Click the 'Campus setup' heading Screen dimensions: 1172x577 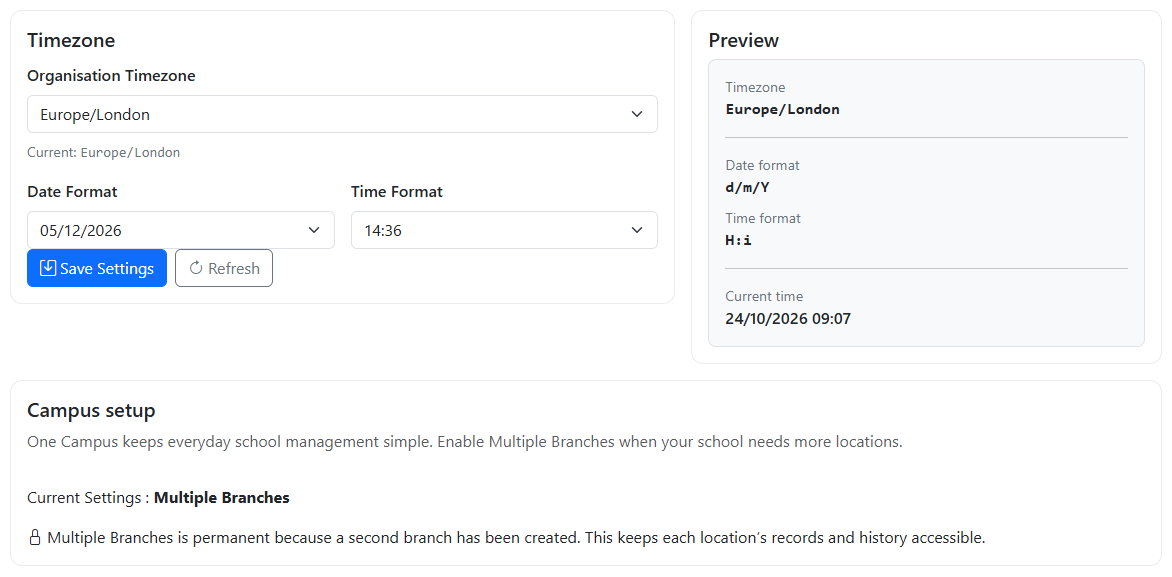coord(91,410)
